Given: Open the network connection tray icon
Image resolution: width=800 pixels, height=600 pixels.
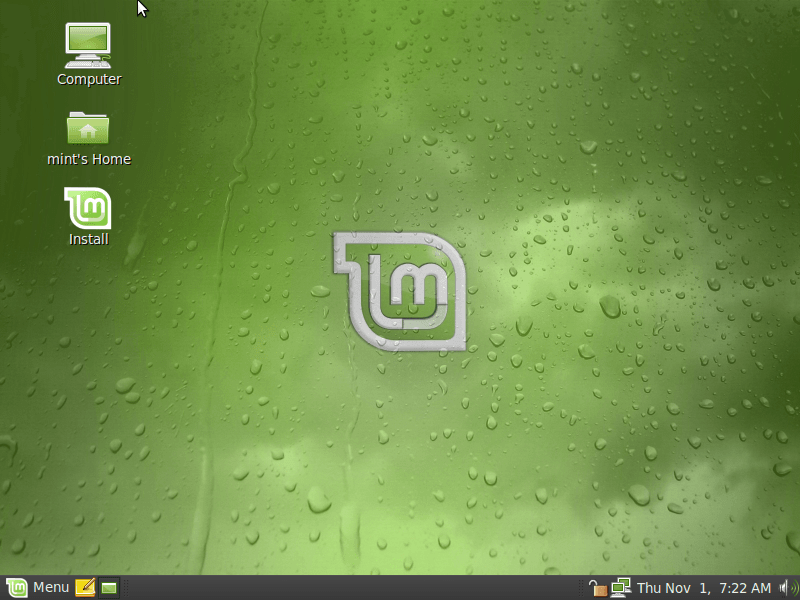Looking at the screenshot, I should (621, 588).
